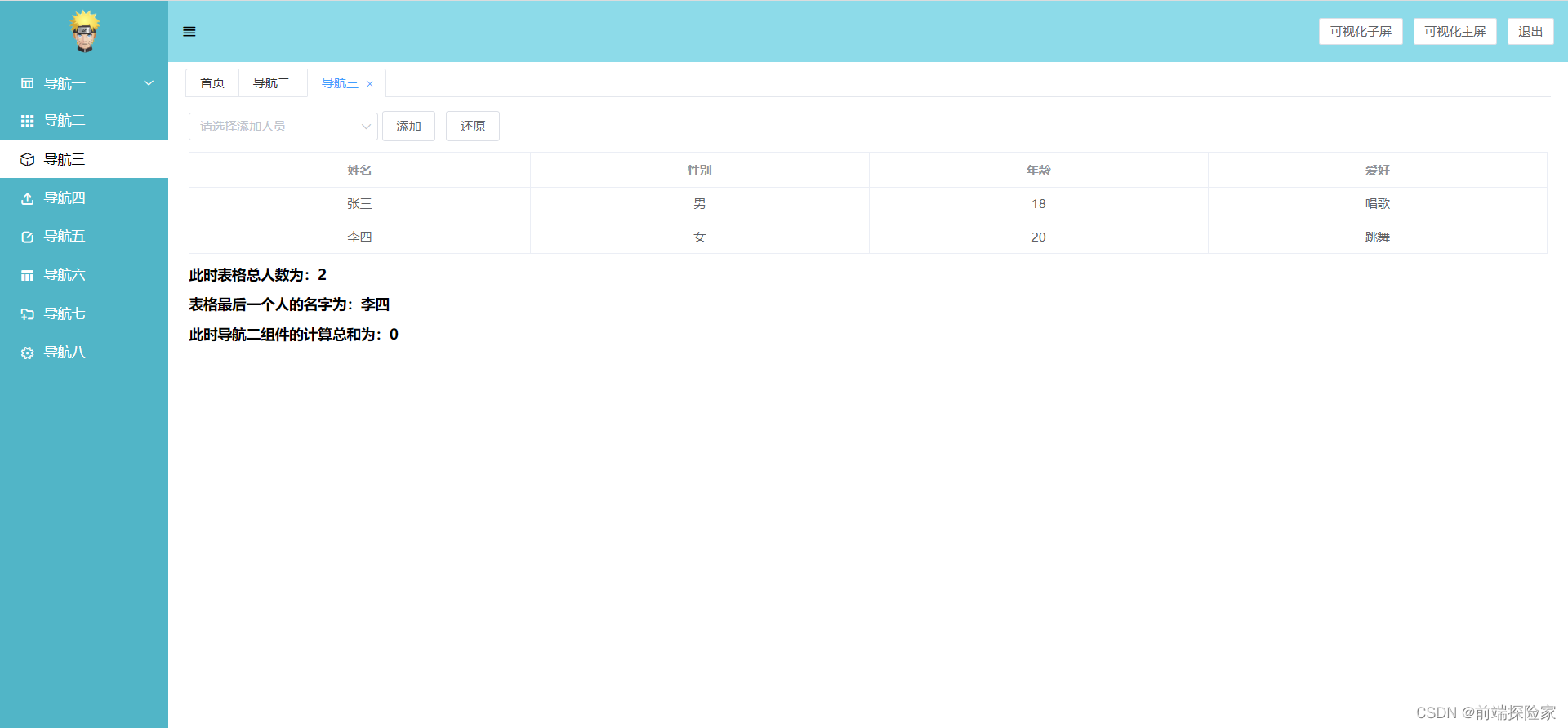Open 导航八 in the sidebar
The height and width of the screenshot is (728, 1568).
[x=84, y=353]
